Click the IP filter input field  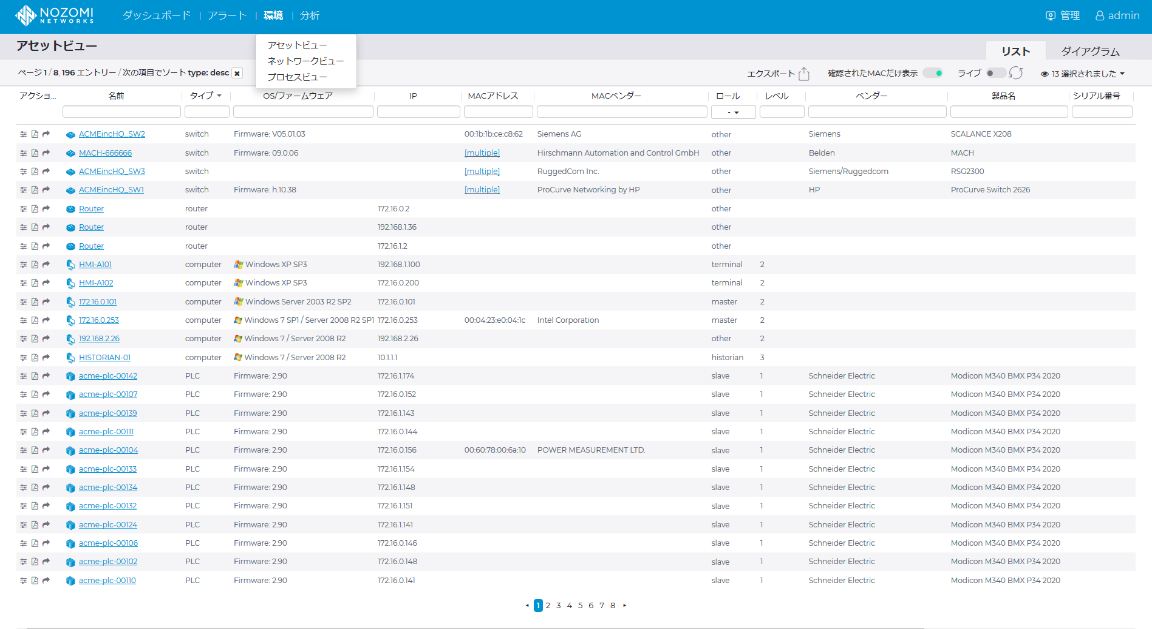(419, 112)
